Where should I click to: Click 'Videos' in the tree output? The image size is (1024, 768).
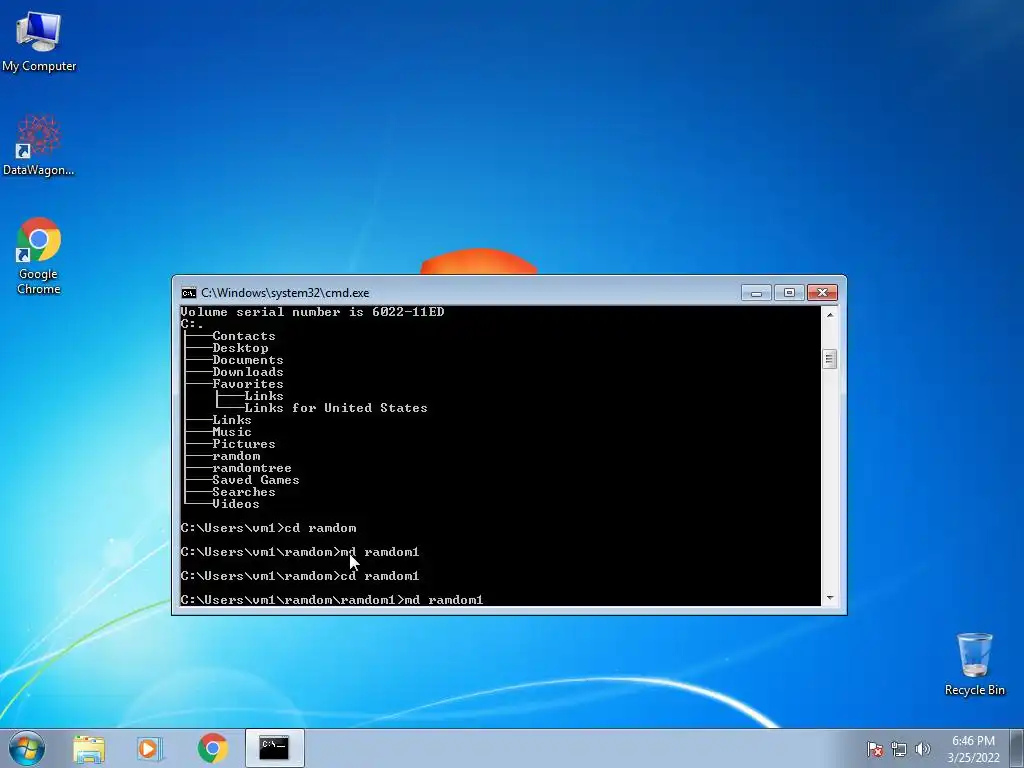(236, 504)
